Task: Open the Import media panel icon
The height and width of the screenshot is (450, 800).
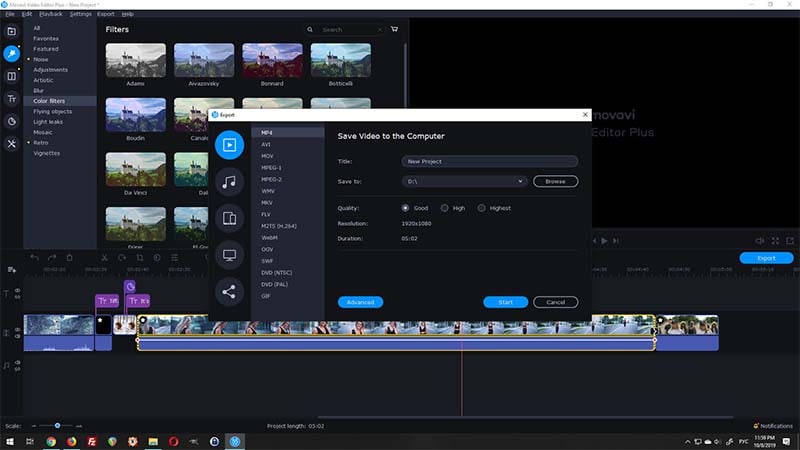Action: [11, 32]
